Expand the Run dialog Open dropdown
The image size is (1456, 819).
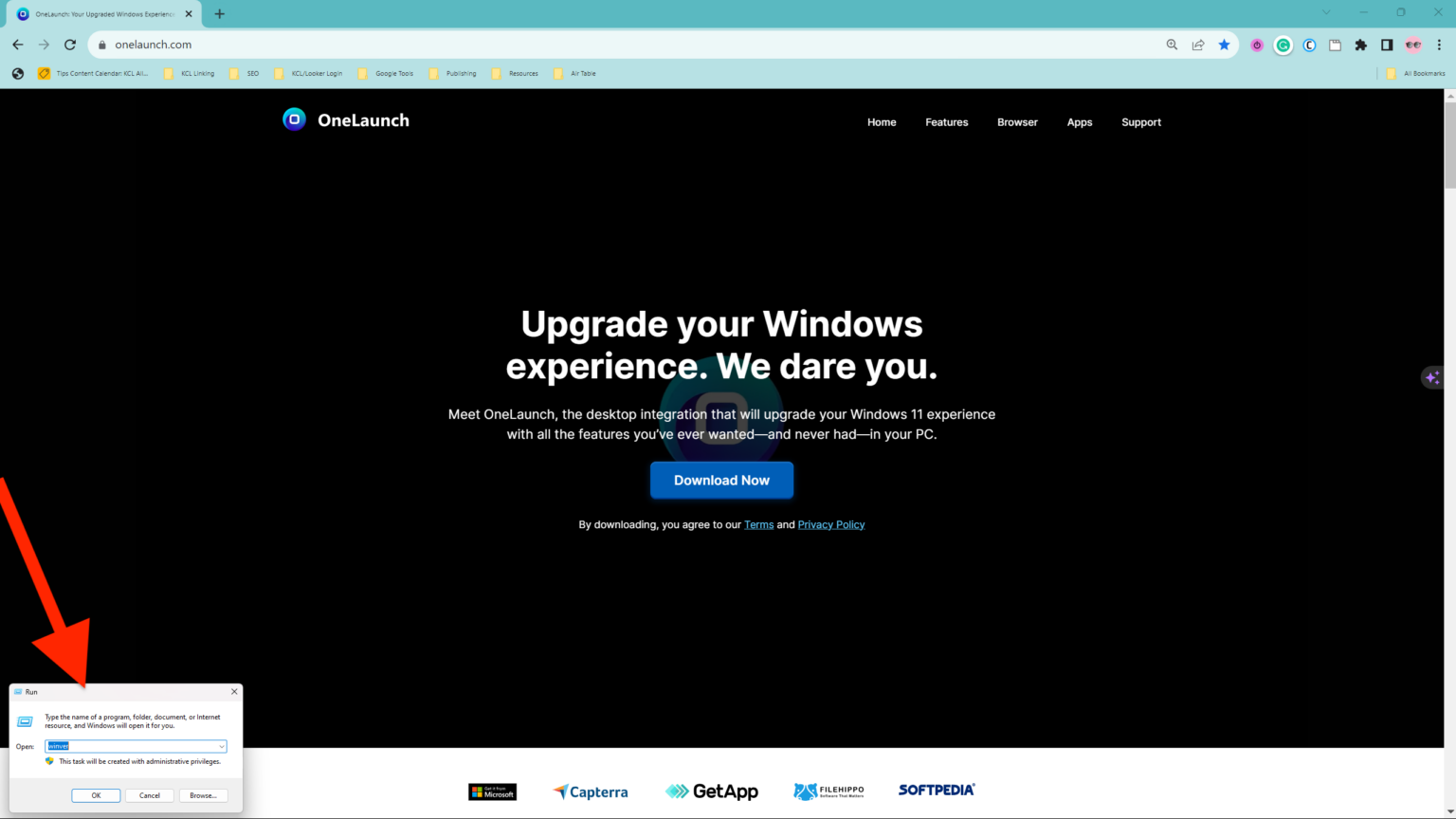222,746
